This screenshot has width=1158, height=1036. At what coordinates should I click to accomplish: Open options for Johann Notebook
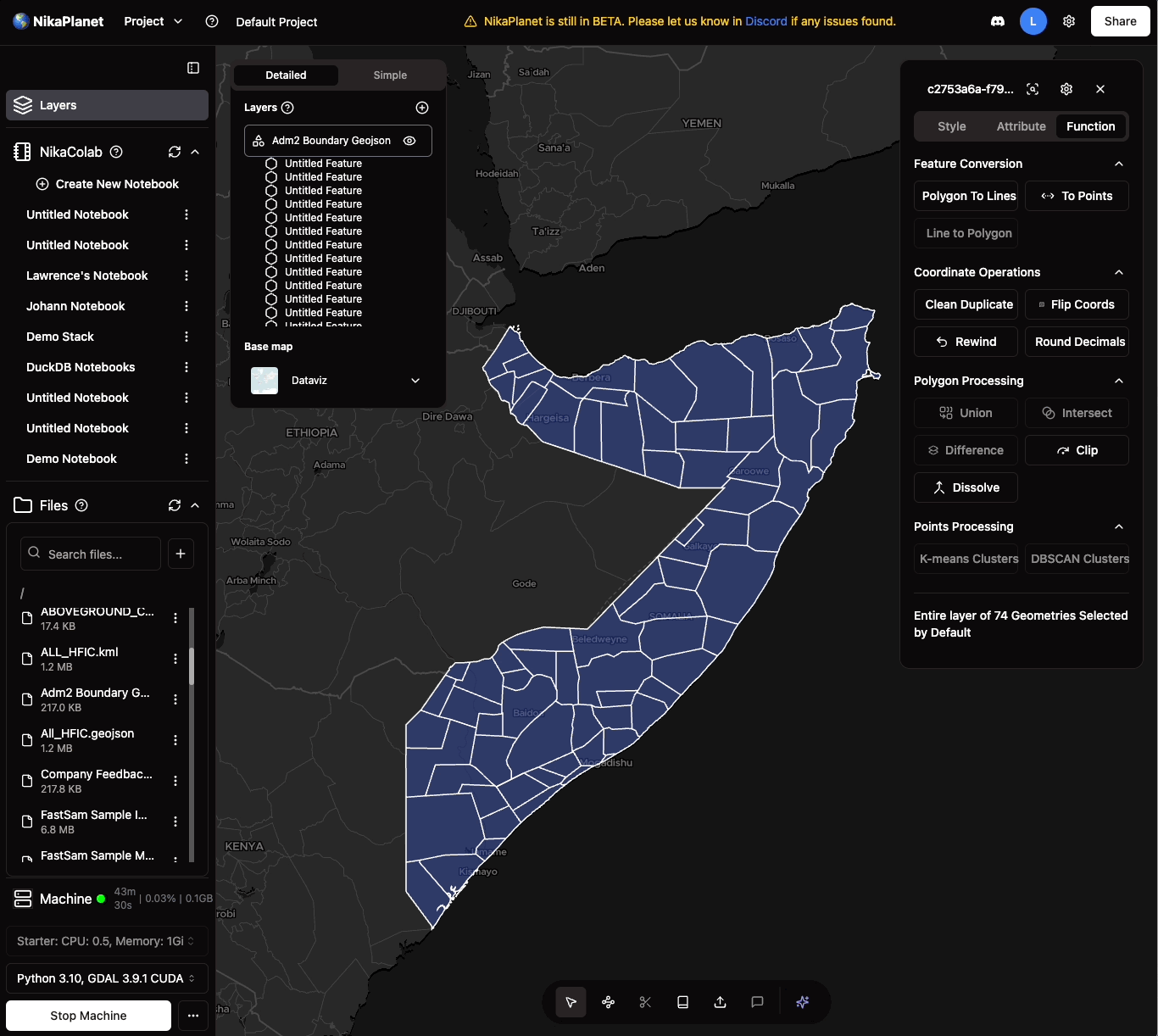click(x=187, y=306)
